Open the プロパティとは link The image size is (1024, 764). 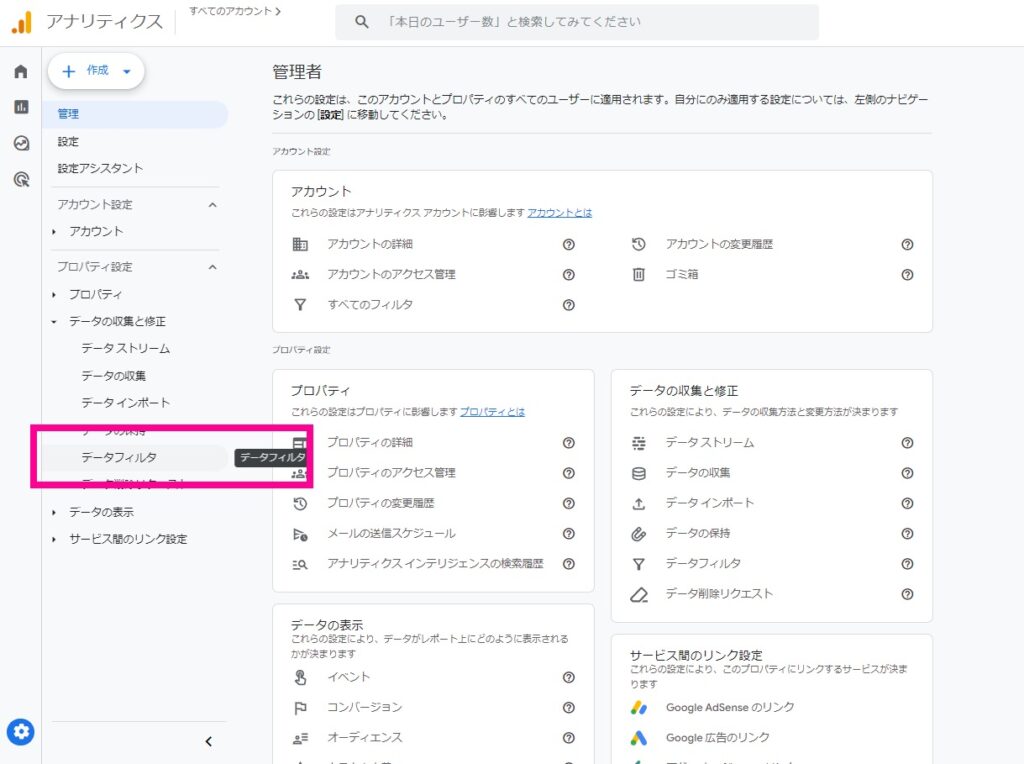492,411
